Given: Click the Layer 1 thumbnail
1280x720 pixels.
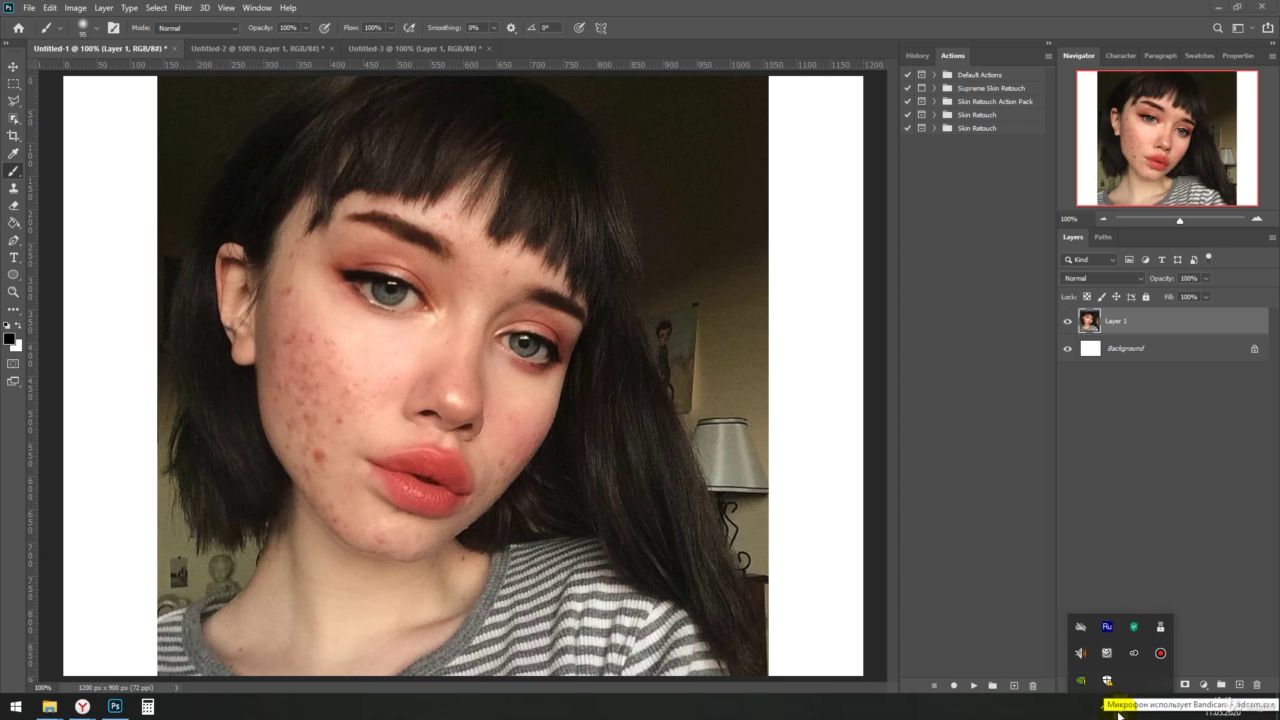Looking at the screenshot, I should tap(1090, 321).
